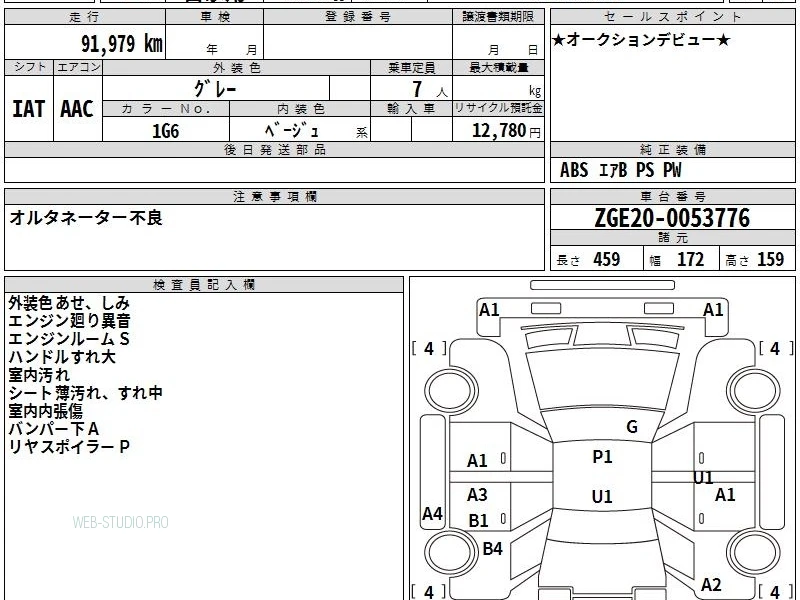Select chassis number ZGE20-0053776
Viewport: 800px width, 600px height.
(x=672, y=218)
